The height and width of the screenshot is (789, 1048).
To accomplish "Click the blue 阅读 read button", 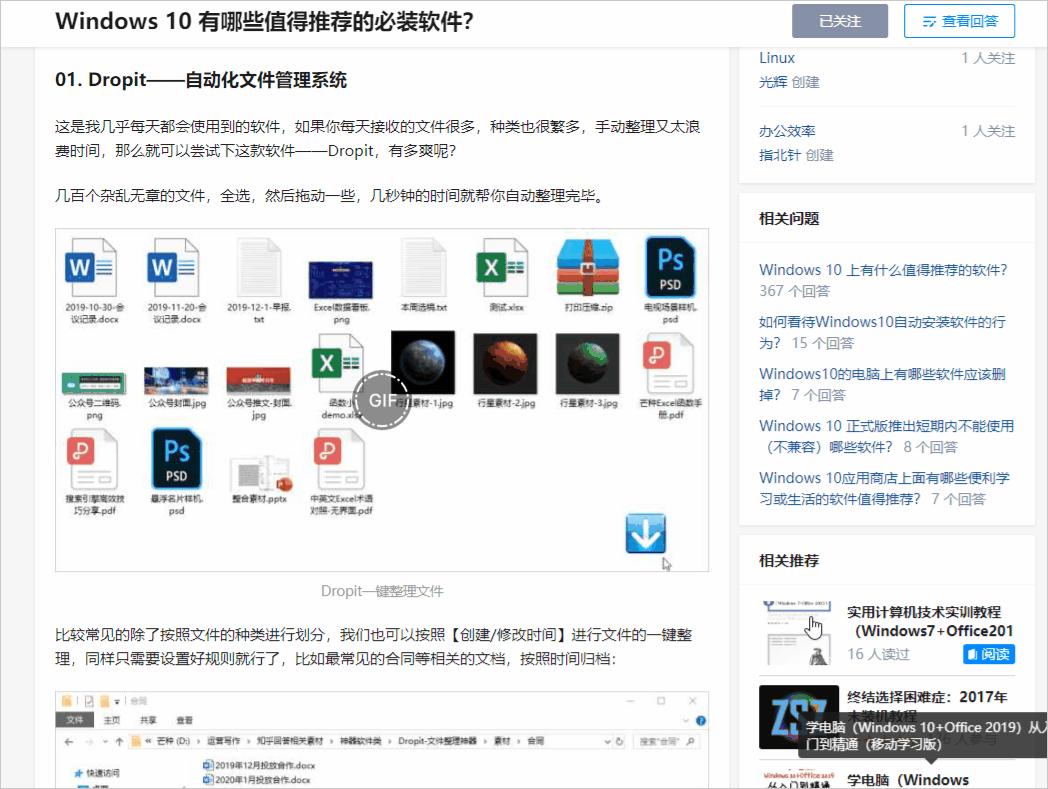I will pyautogui.click(x=989, y=654).
